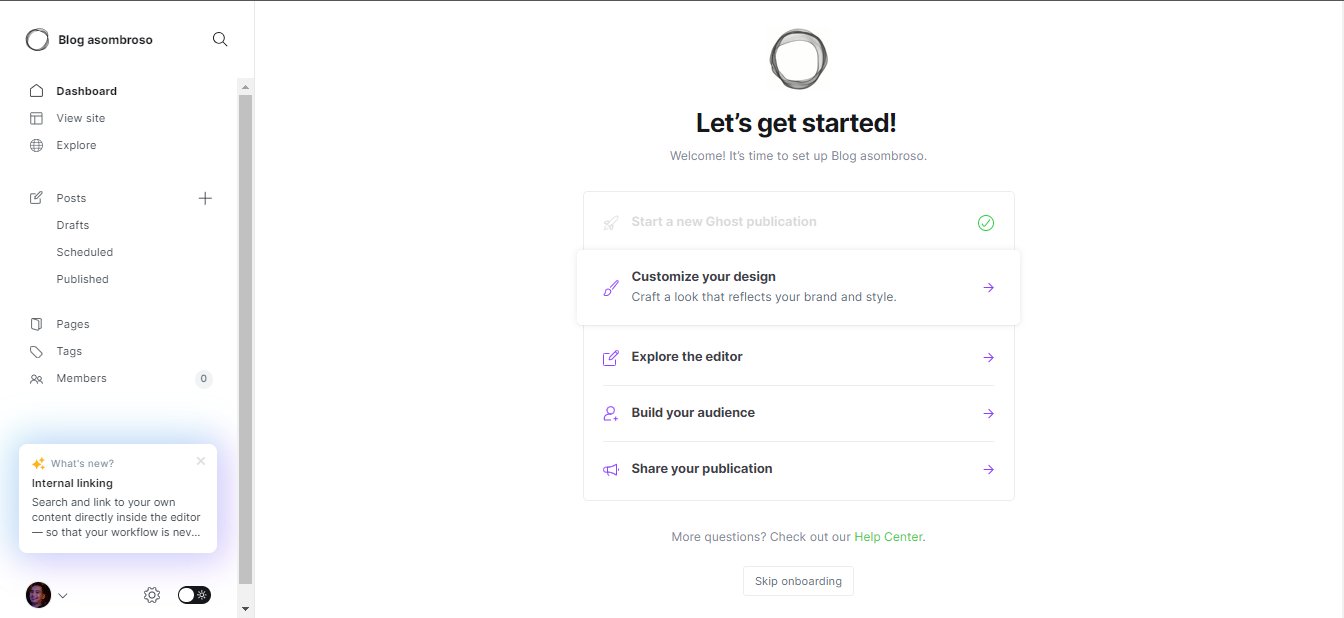The width and height of the screenshot is (1344, 618).
Task: Click the View site layout icon
Action: click(37, 118)
